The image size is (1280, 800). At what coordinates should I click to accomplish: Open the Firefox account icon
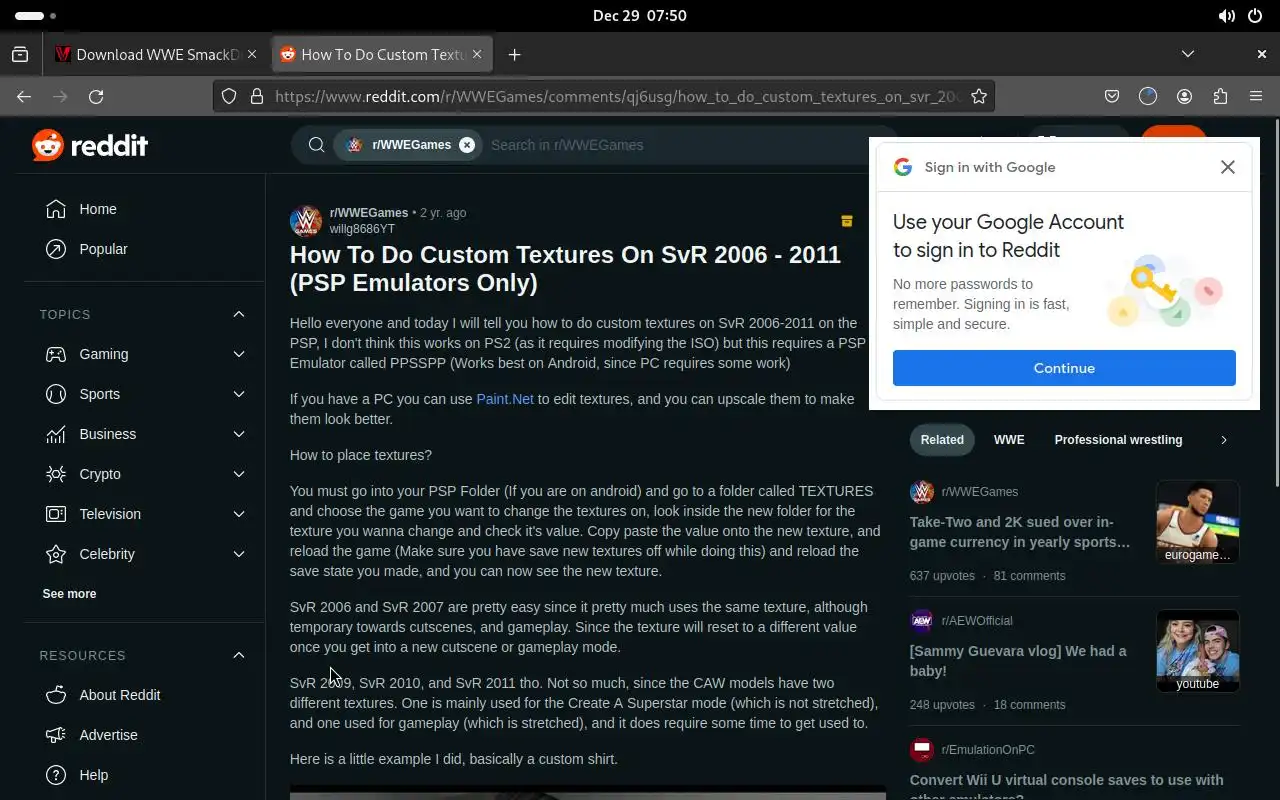[x=1184, y=96]
